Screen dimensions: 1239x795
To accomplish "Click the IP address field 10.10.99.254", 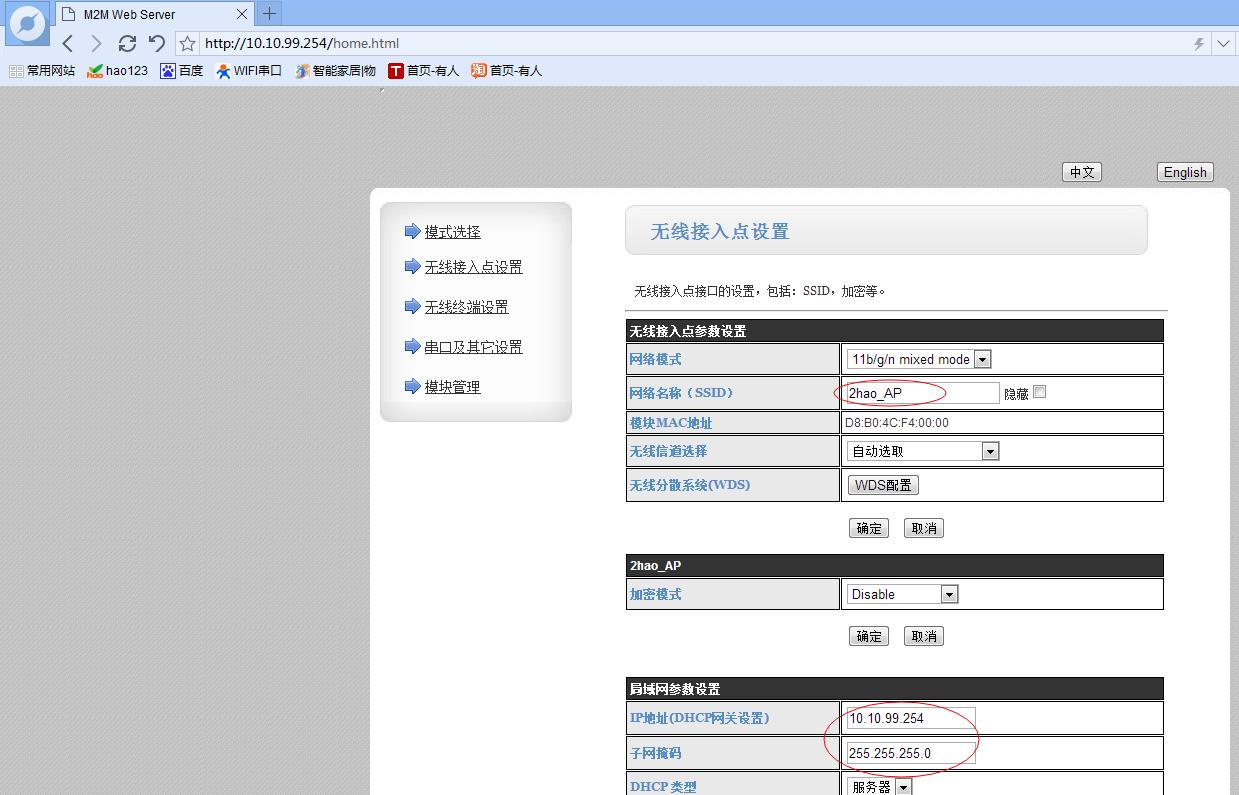I will [910, 718].
